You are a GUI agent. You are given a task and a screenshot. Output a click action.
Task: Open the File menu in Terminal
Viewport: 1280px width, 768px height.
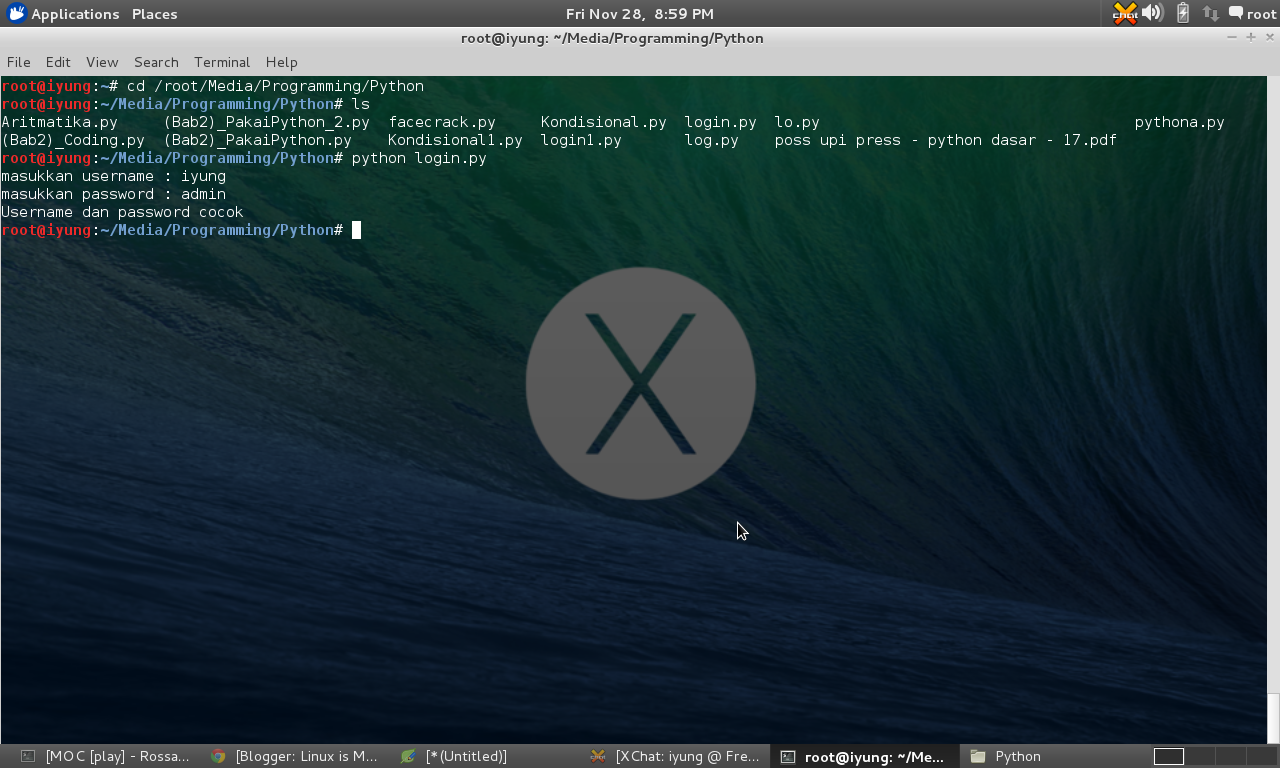click(x=18, y=62)
